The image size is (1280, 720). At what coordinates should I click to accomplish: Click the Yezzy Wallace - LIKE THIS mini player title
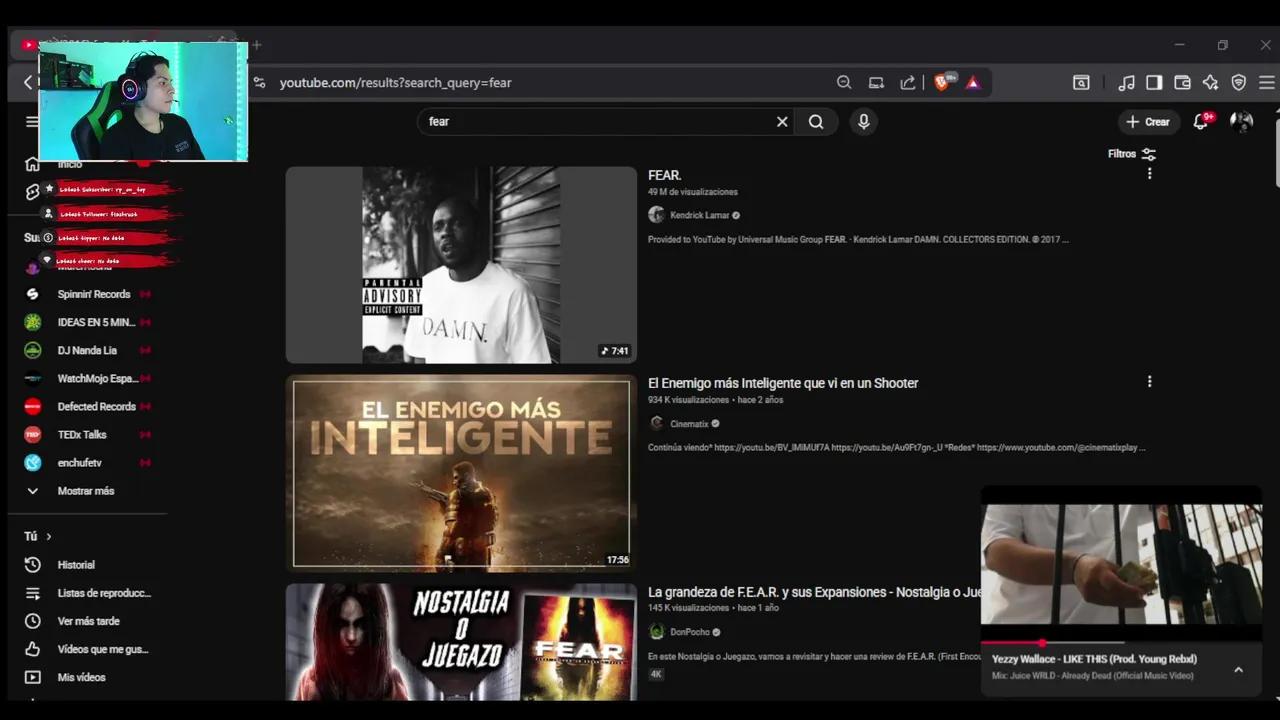pyautogui.click(x=1094, y=659)
